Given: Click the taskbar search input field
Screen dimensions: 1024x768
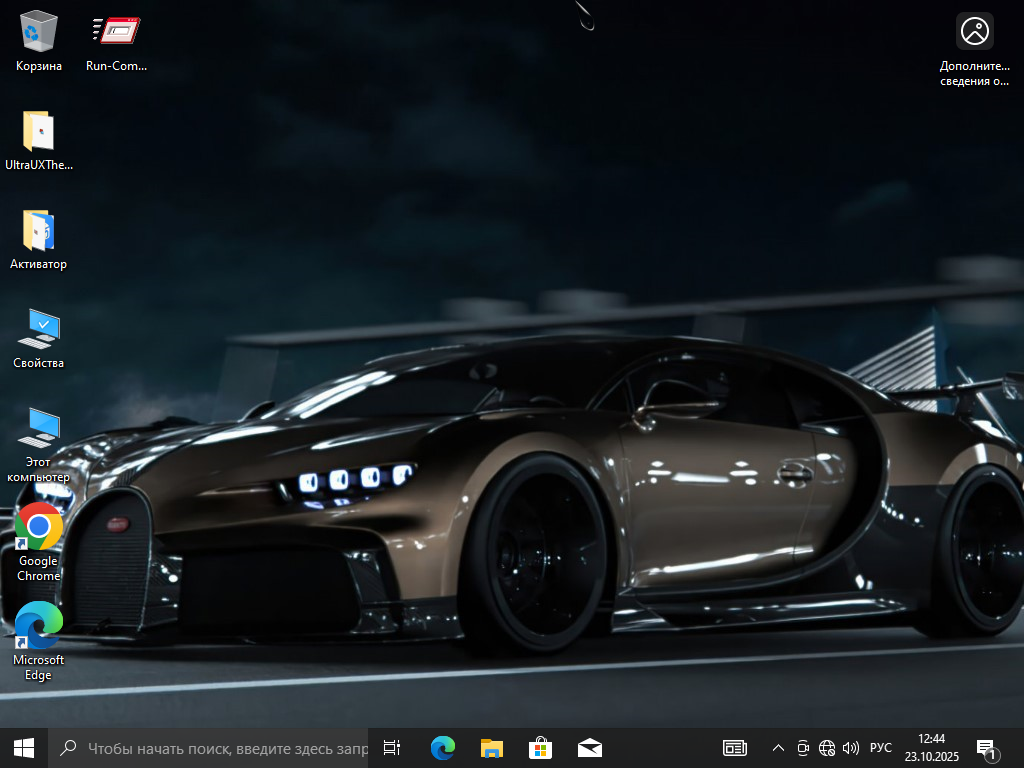Looking at the screenshot, I should click(x=220, y=747).
